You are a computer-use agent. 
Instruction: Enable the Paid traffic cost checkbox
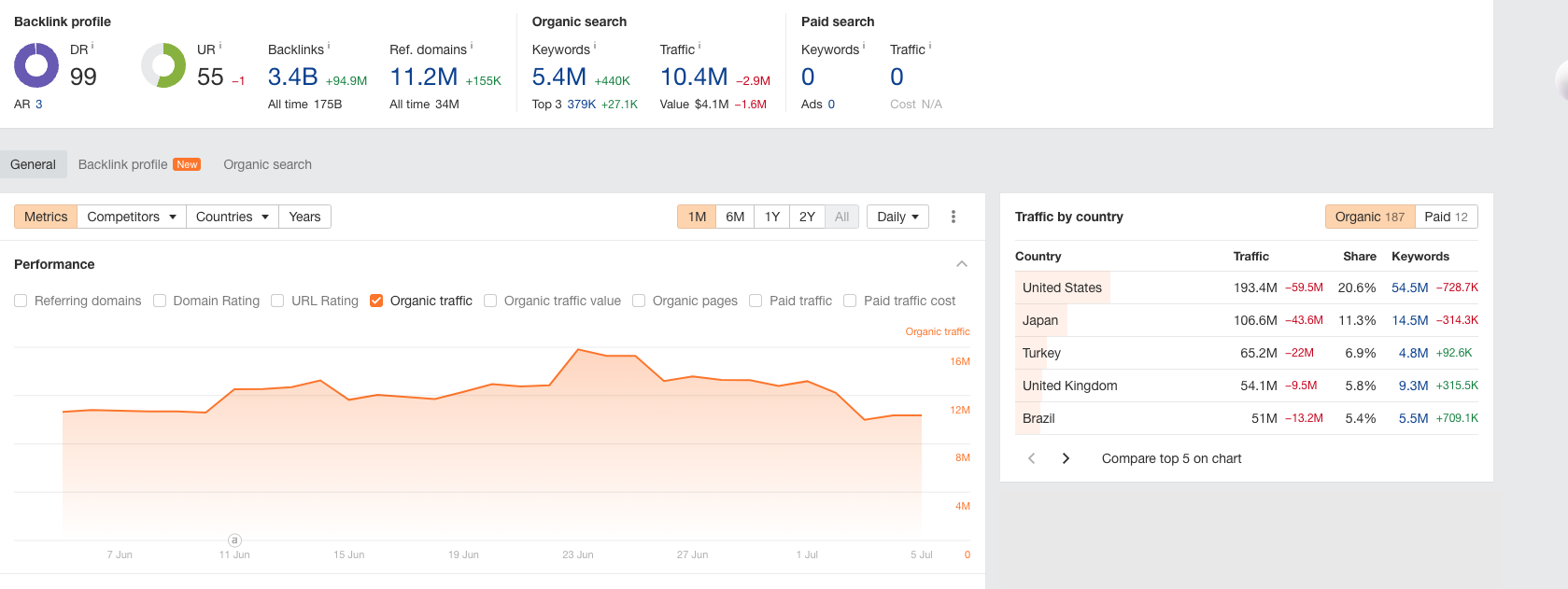click(x=850, y=301)
